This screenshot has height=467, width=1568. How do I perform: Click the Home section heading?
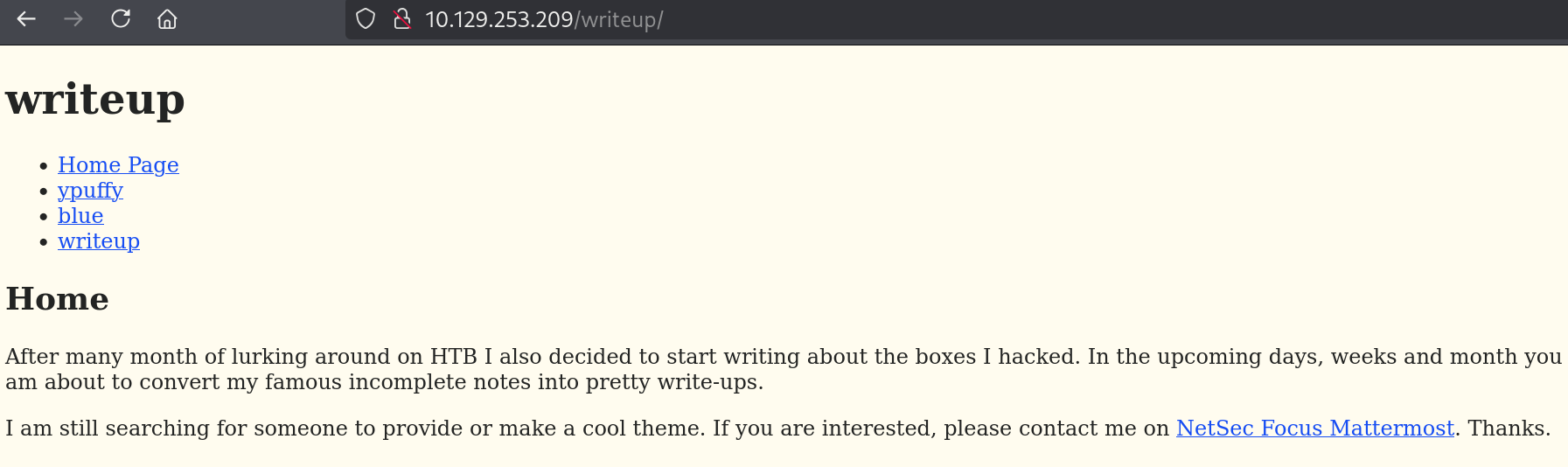pos(58,299)
